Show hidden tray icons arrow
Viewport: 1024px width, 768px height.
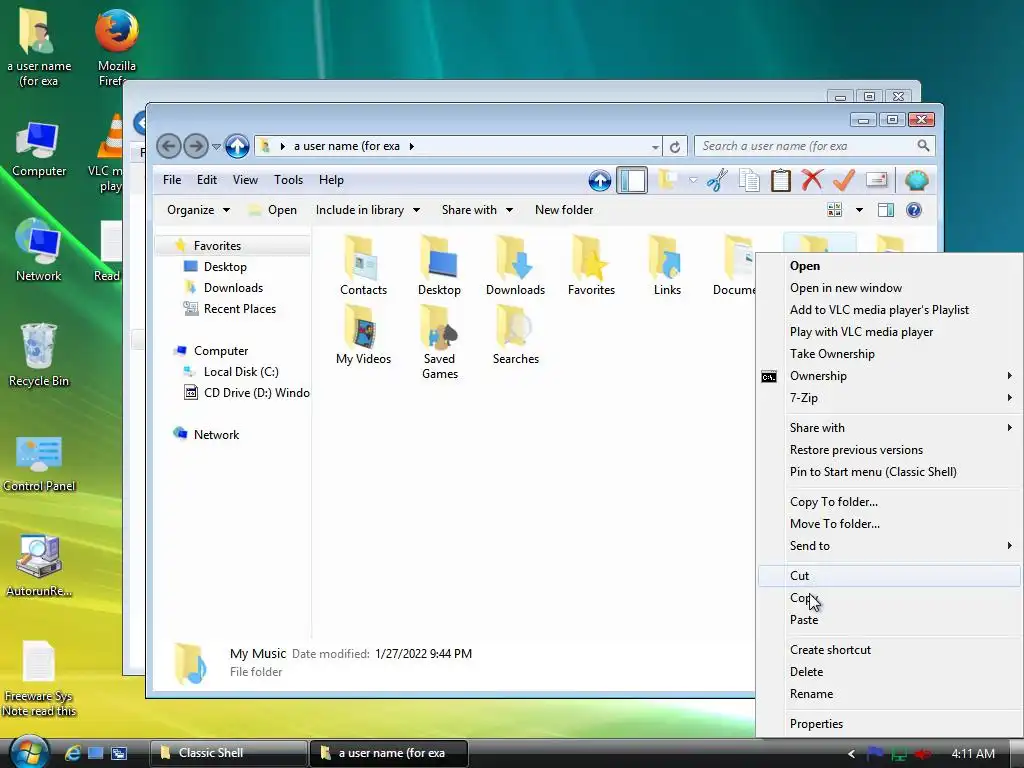pyautogui.click(x=851, y=754)
